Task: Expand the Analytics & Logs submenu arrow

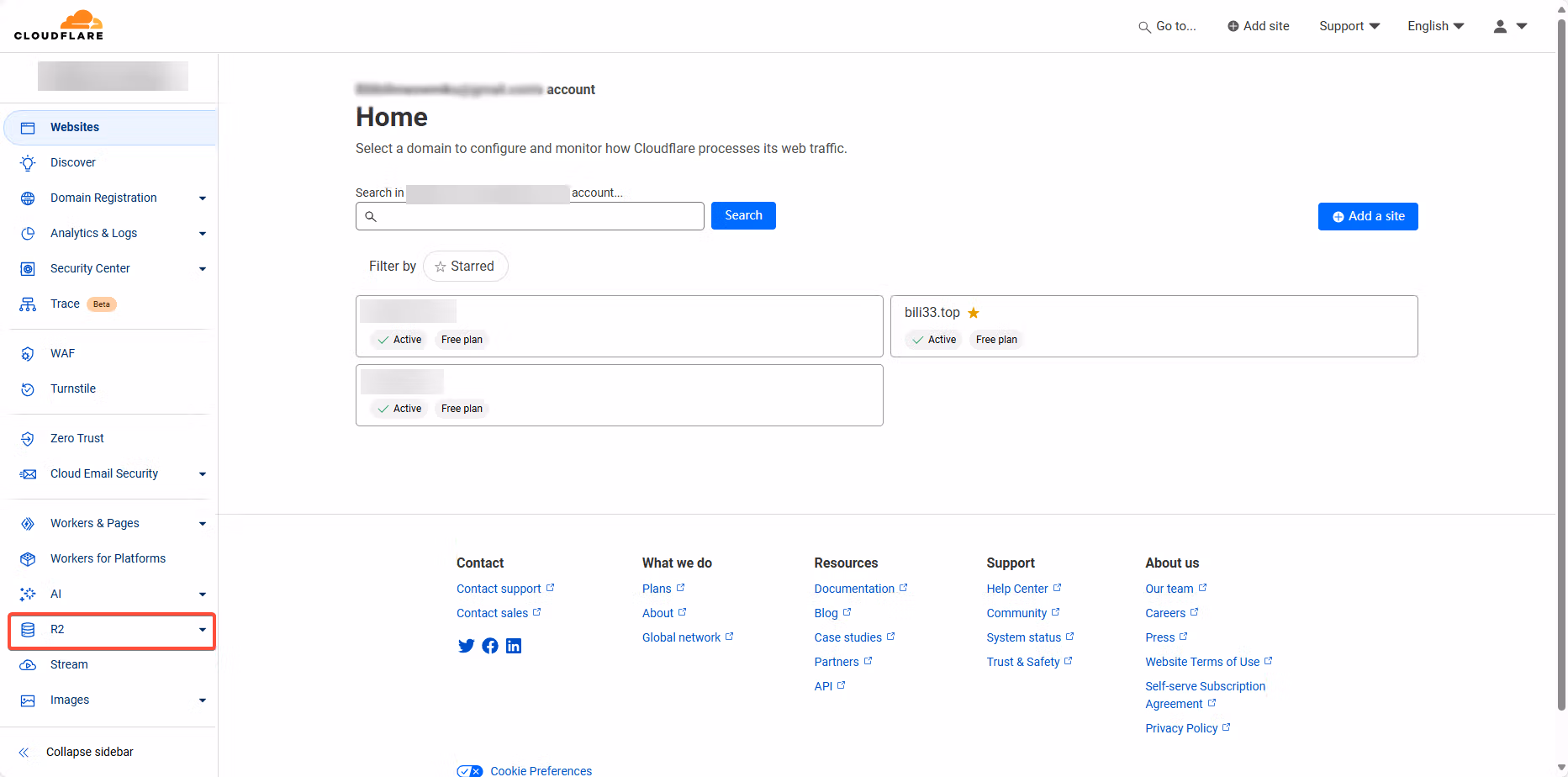Action: pyautogui.click(x=203, y=234)
